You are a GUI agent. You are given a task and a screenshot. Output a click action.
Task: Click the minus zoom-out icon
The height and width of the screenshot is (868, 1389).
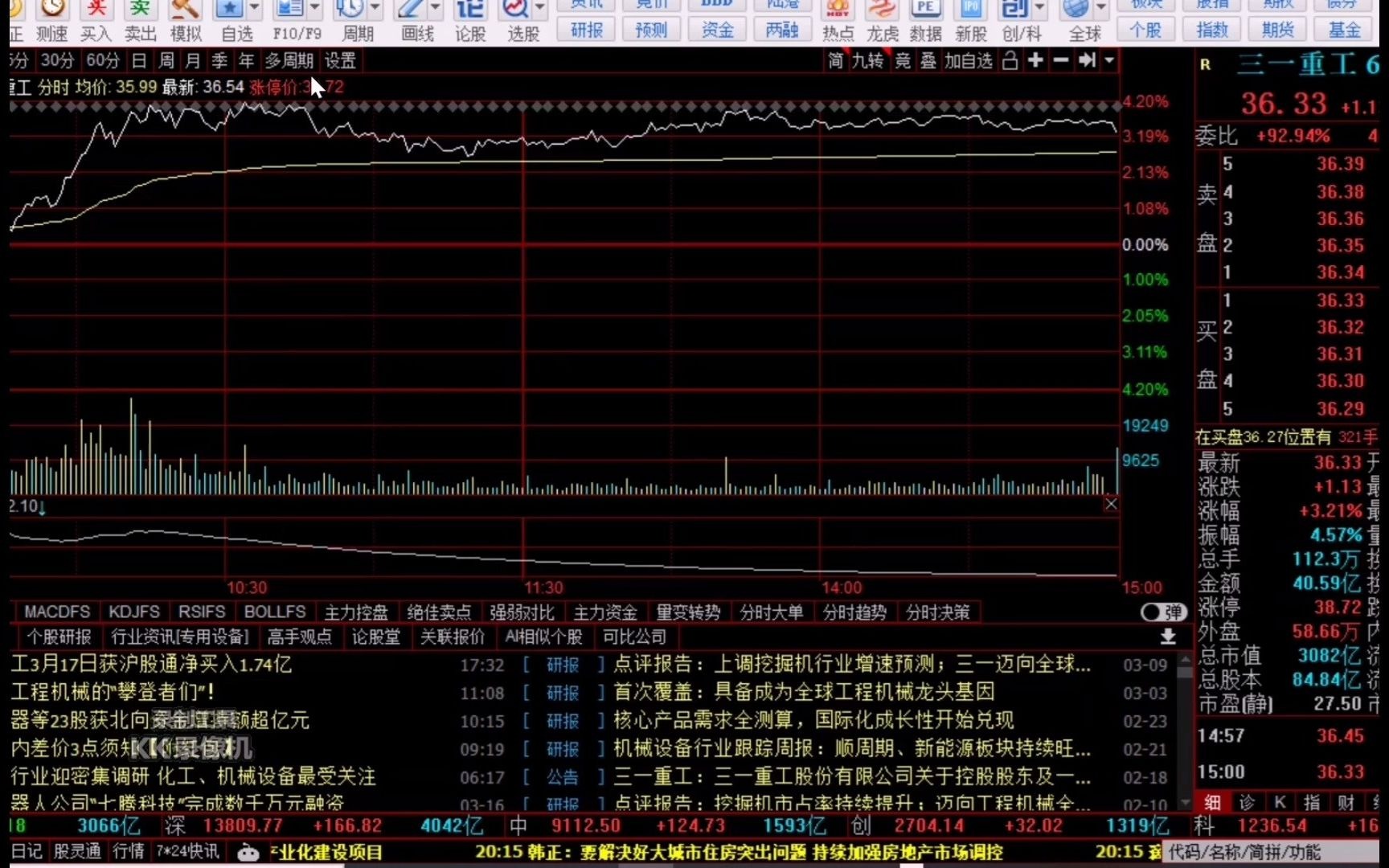click(1061, 60)
